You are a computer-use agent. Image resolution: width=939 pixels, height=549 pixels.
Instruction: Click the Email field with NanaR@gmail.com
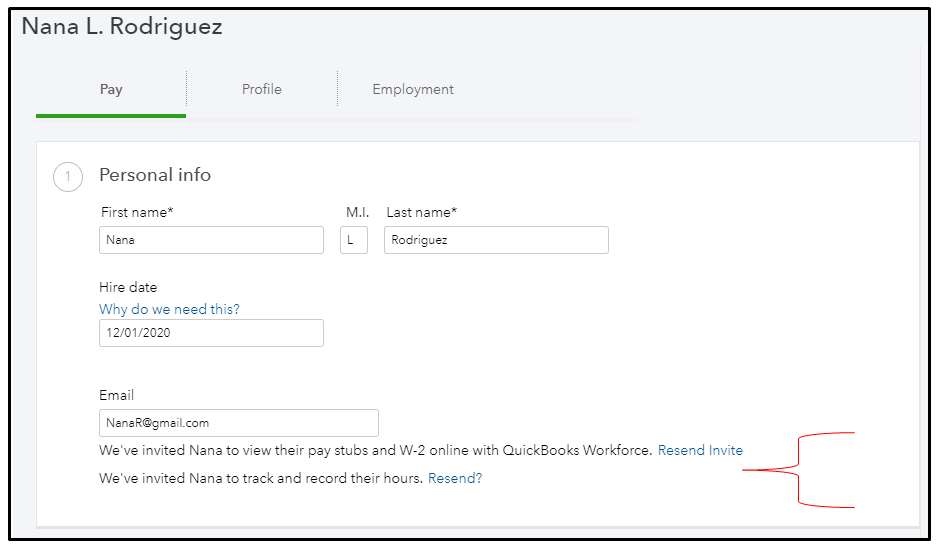click(x=239, y=423)
